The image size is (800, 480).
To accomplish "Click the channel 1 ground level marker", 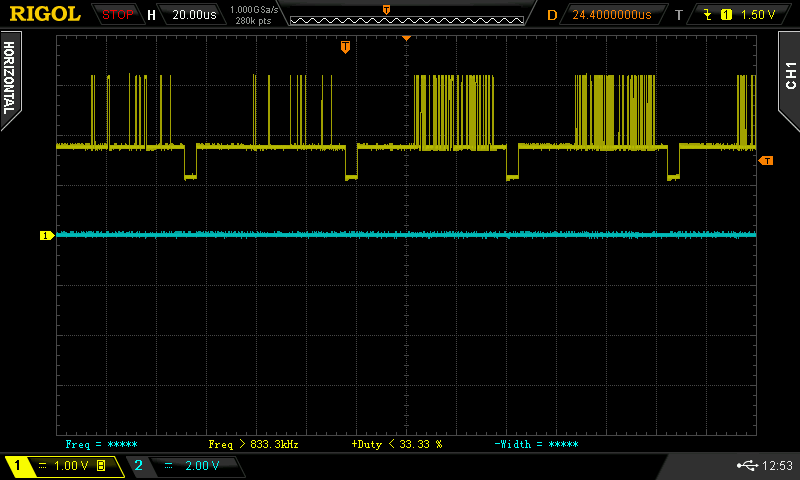I will click(x=47, y=235).
